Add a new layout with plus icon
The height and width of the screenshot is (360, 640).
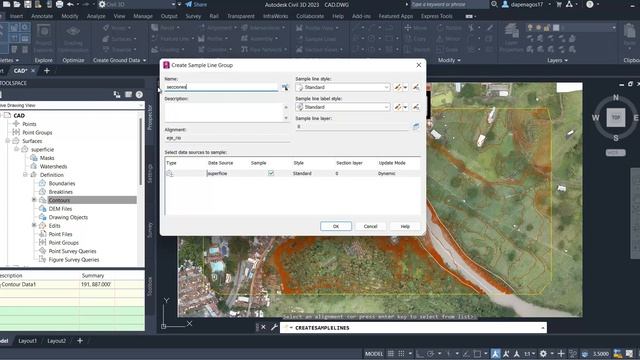coord(80,340)
